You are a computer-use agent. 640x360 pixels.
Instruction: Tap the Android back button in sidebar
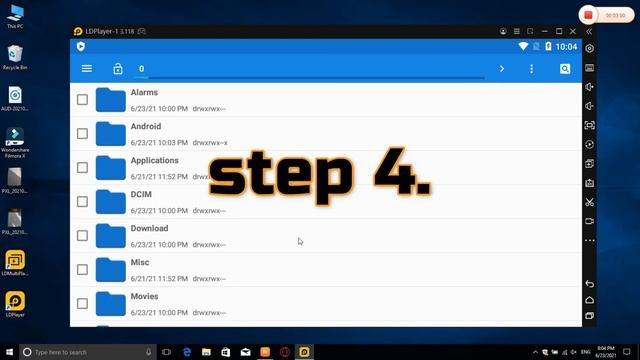589,284
